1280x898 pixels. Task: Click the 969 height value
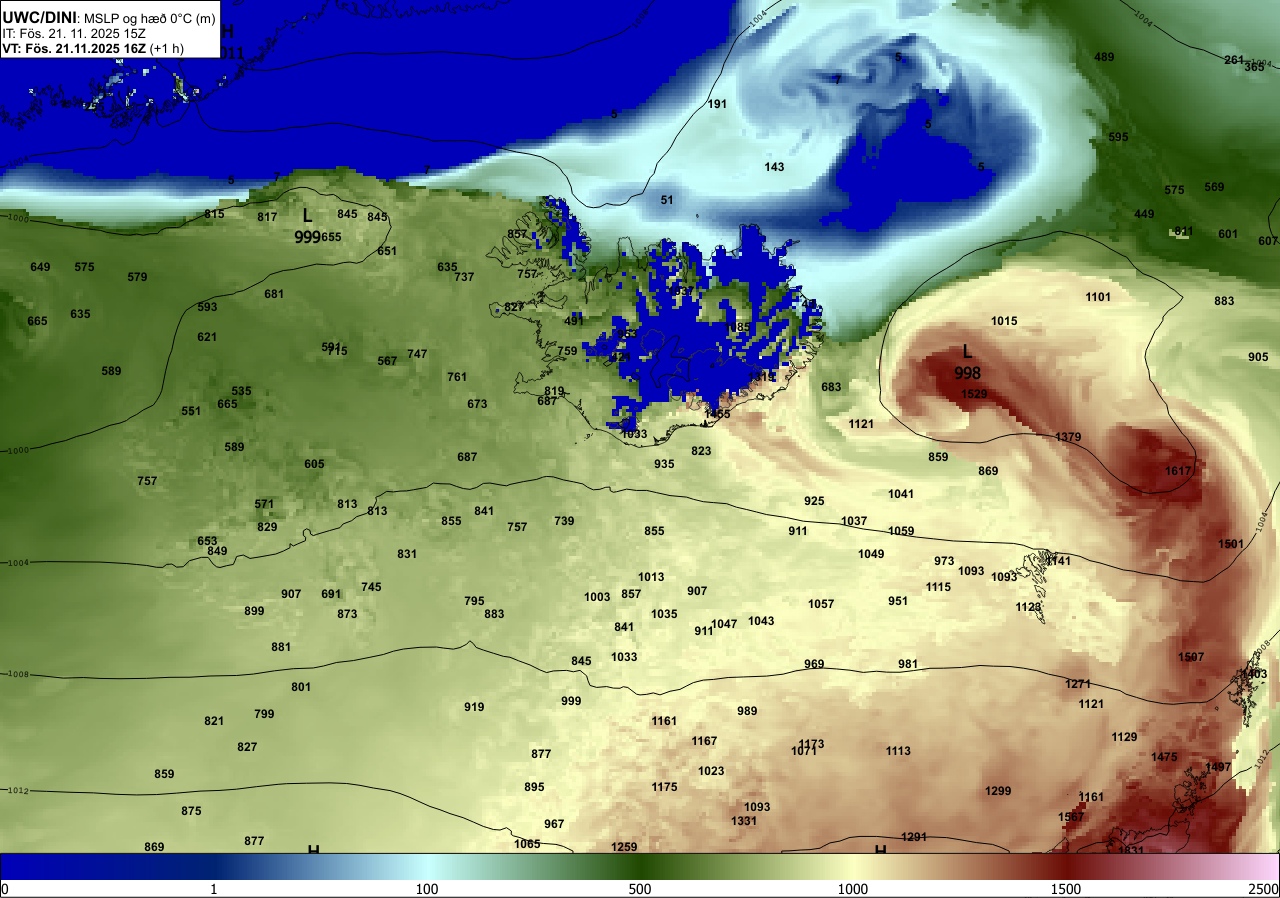(814, 664)
